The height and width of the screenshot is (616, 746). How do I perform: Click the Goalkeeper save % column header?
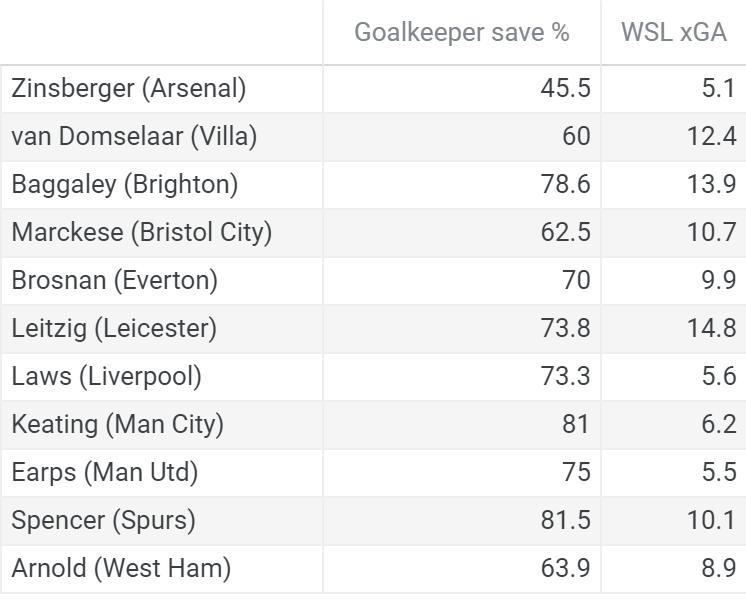461,32
